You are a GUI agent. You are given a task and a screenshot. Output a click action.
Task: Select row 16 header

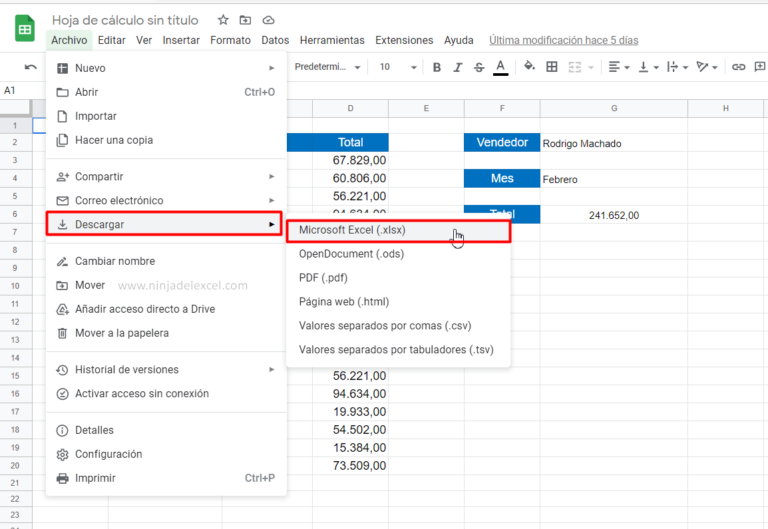coord(16,394)
